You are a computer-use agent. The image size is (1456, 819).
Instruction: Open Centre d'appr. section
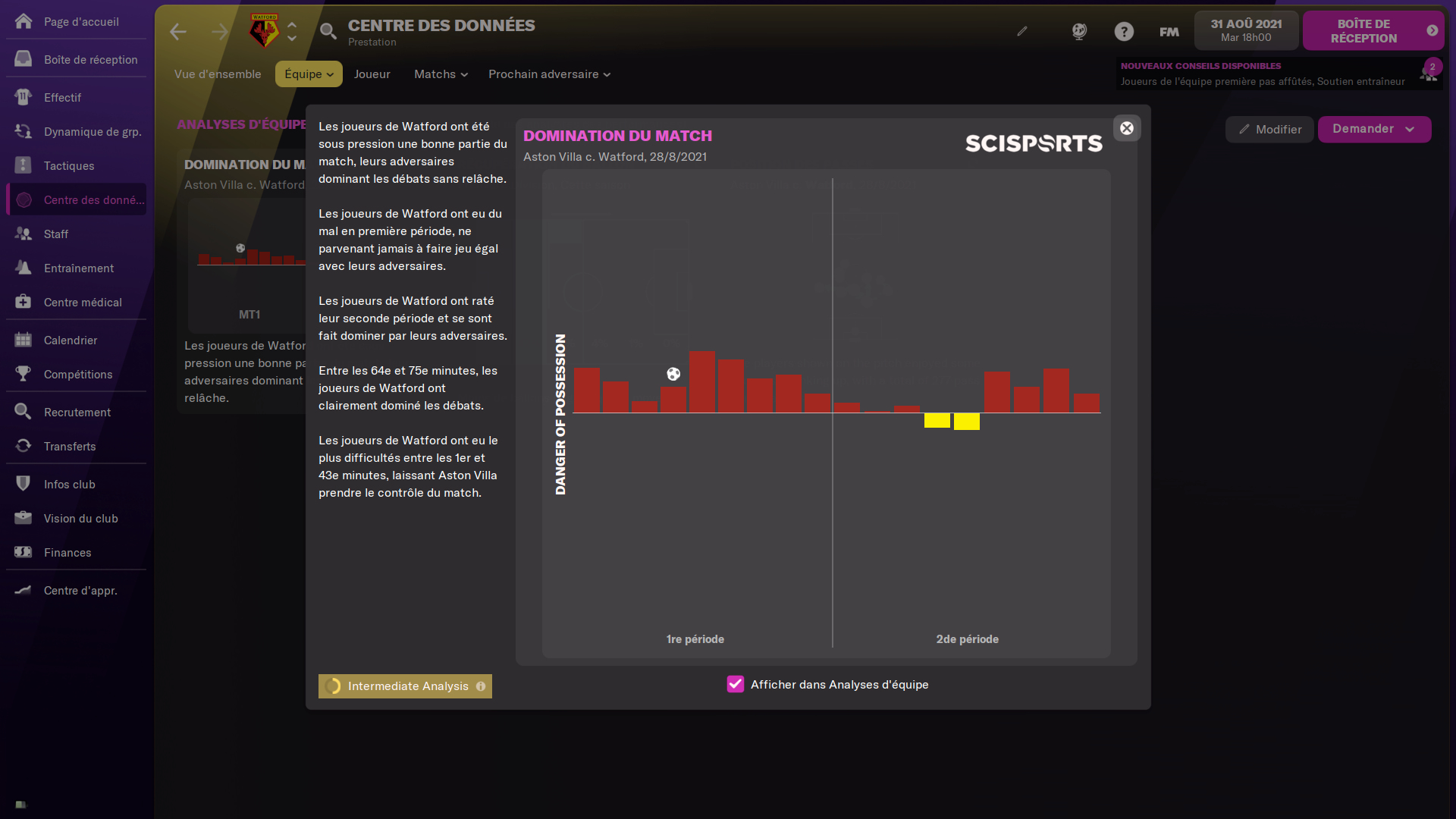pyautogui.click(x=76, y=590)
